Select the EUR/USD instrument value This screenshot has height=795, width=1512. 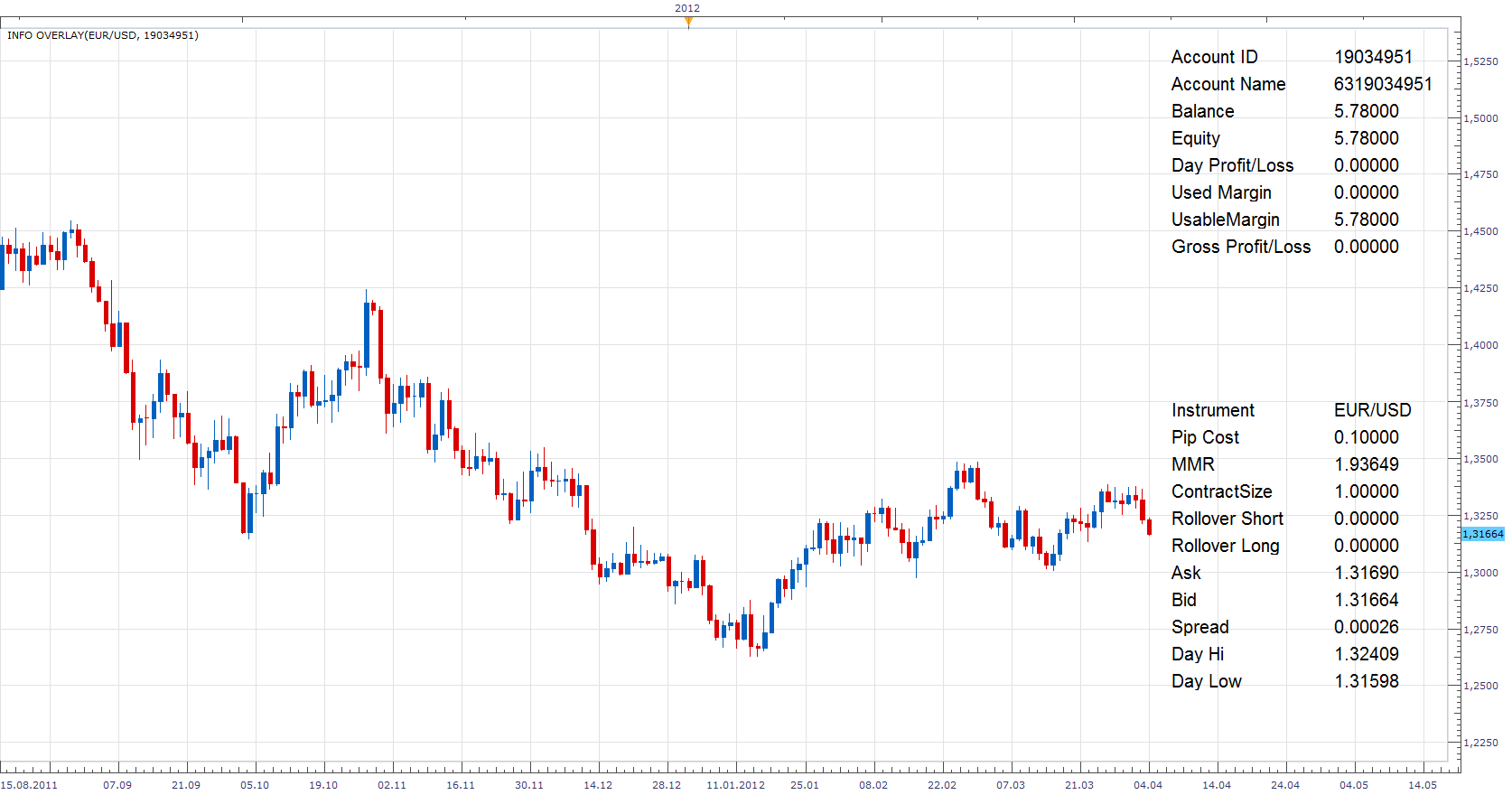pos(1373,410)
